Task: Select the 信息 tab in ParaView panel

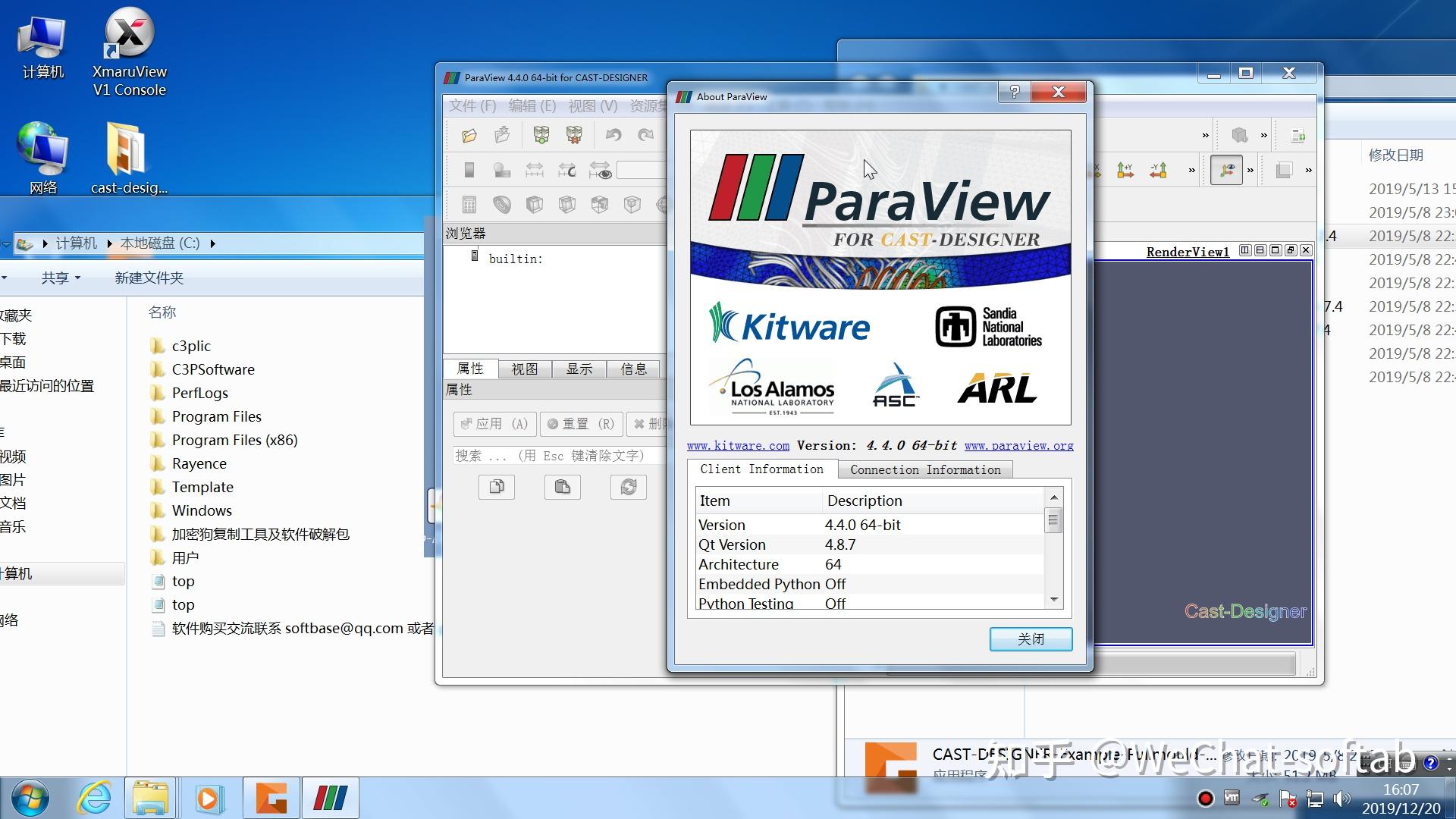Action: 633,369
